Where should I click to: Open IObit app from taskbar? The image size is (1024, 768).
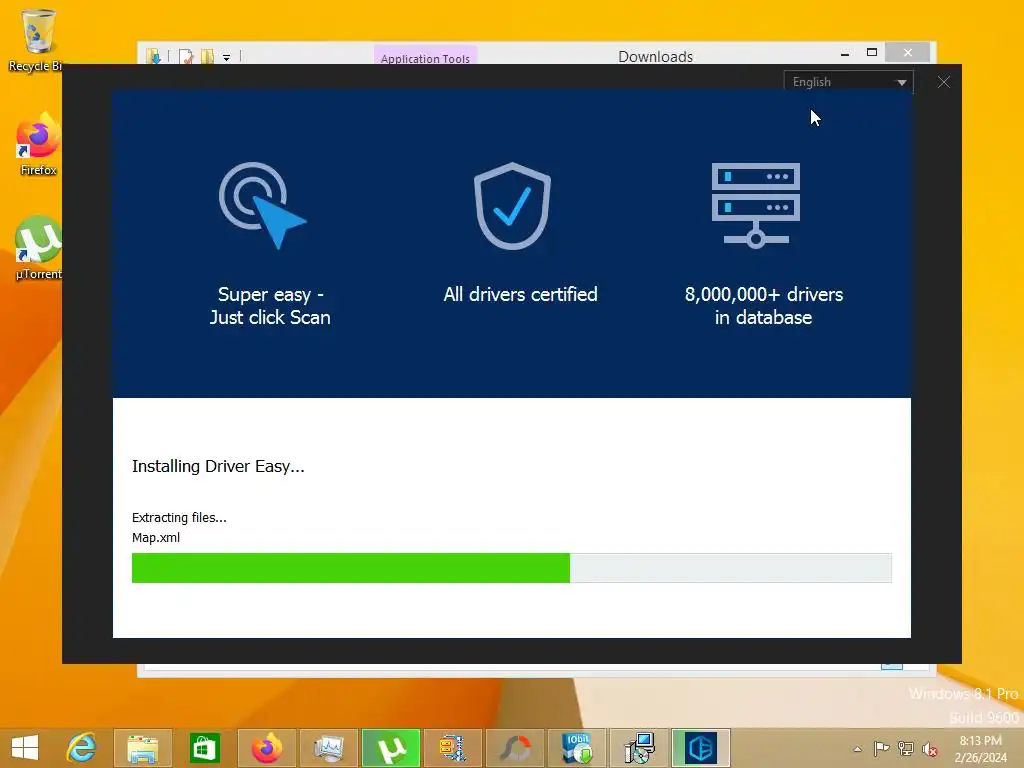pos(577,748)
